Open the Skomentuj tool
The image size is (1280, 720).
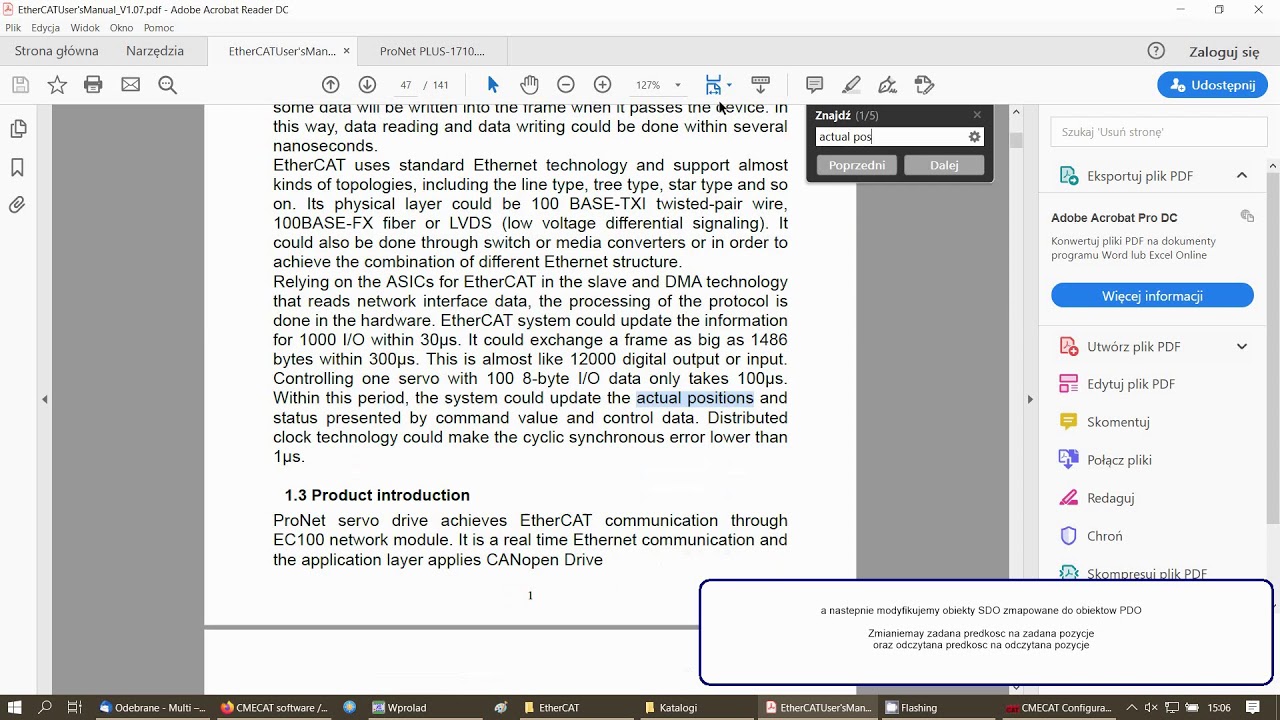click(1118, 422)
